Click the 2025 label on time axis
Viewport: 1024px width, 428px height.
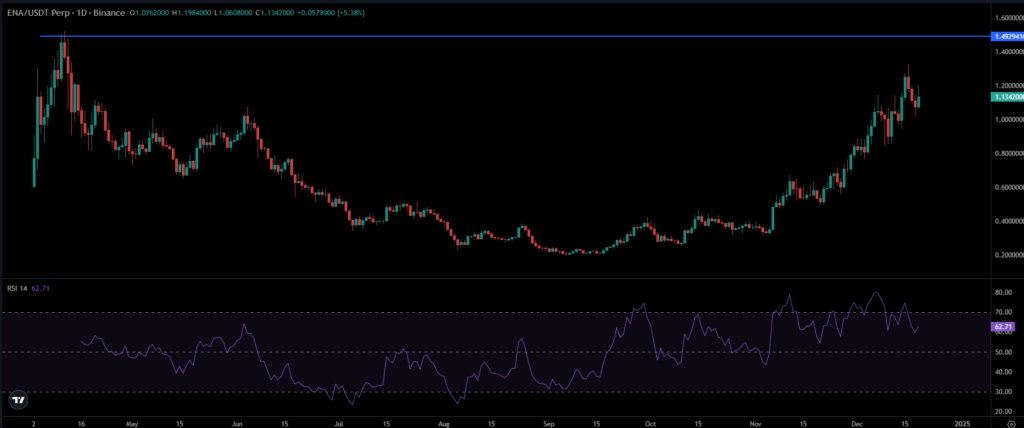(963, 423)
